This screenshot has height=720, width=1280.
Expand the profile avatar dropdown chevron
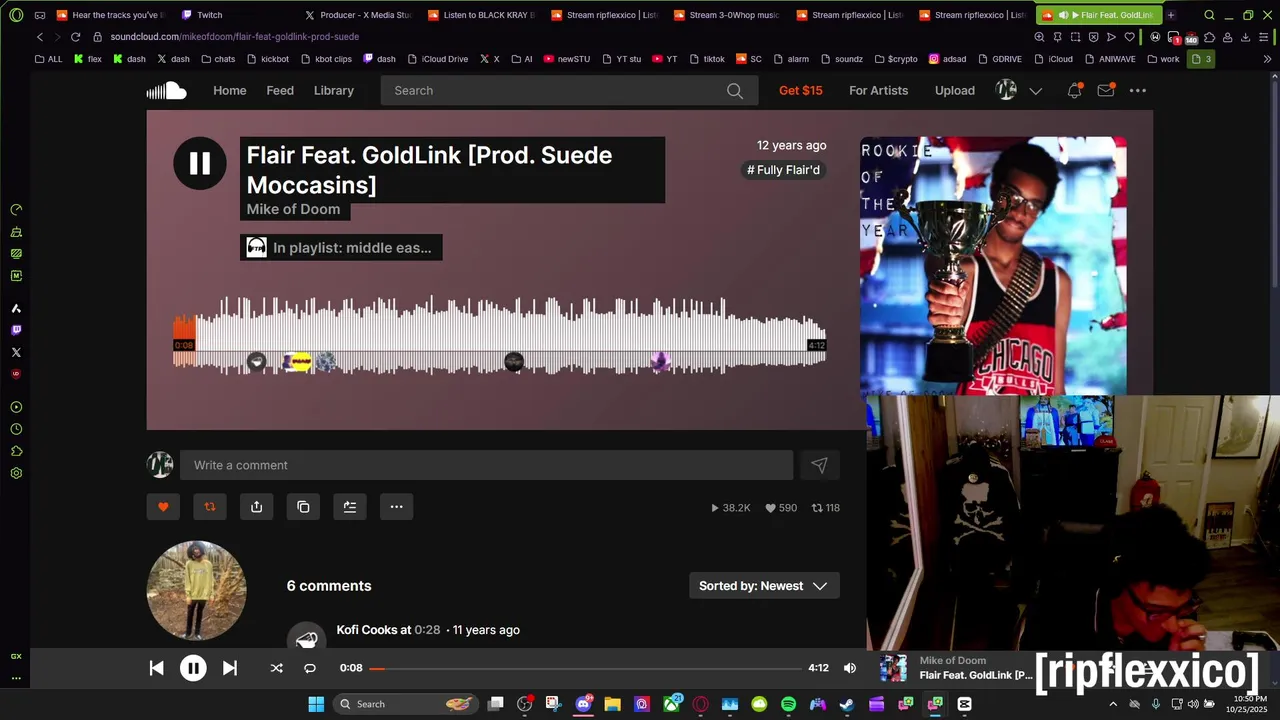pyautogui.click(x=1036, y=91)
